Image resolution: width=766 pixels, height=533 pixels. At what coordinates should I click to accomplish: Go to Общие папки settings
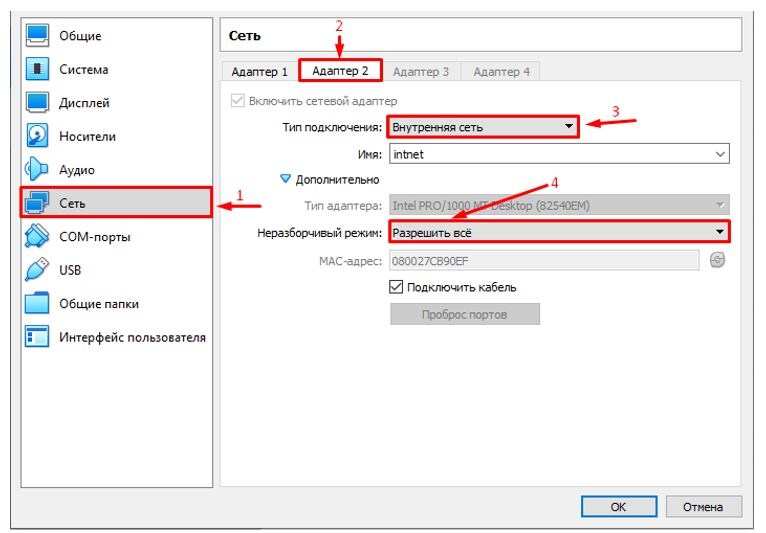coord(117,303)
